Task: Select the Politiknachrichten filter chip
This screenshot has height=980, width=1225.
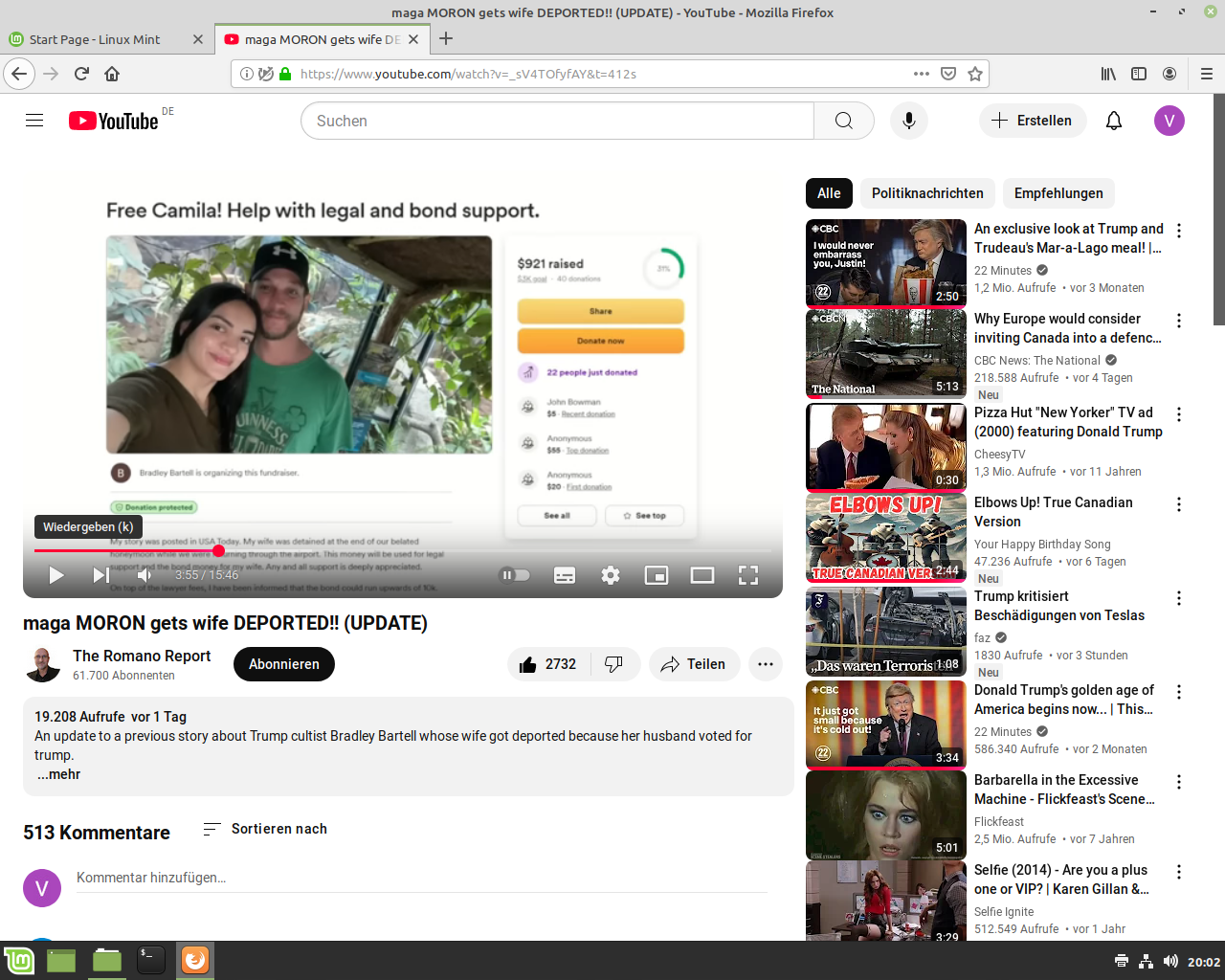Action: pyautogui.click(x=927, y=193)
